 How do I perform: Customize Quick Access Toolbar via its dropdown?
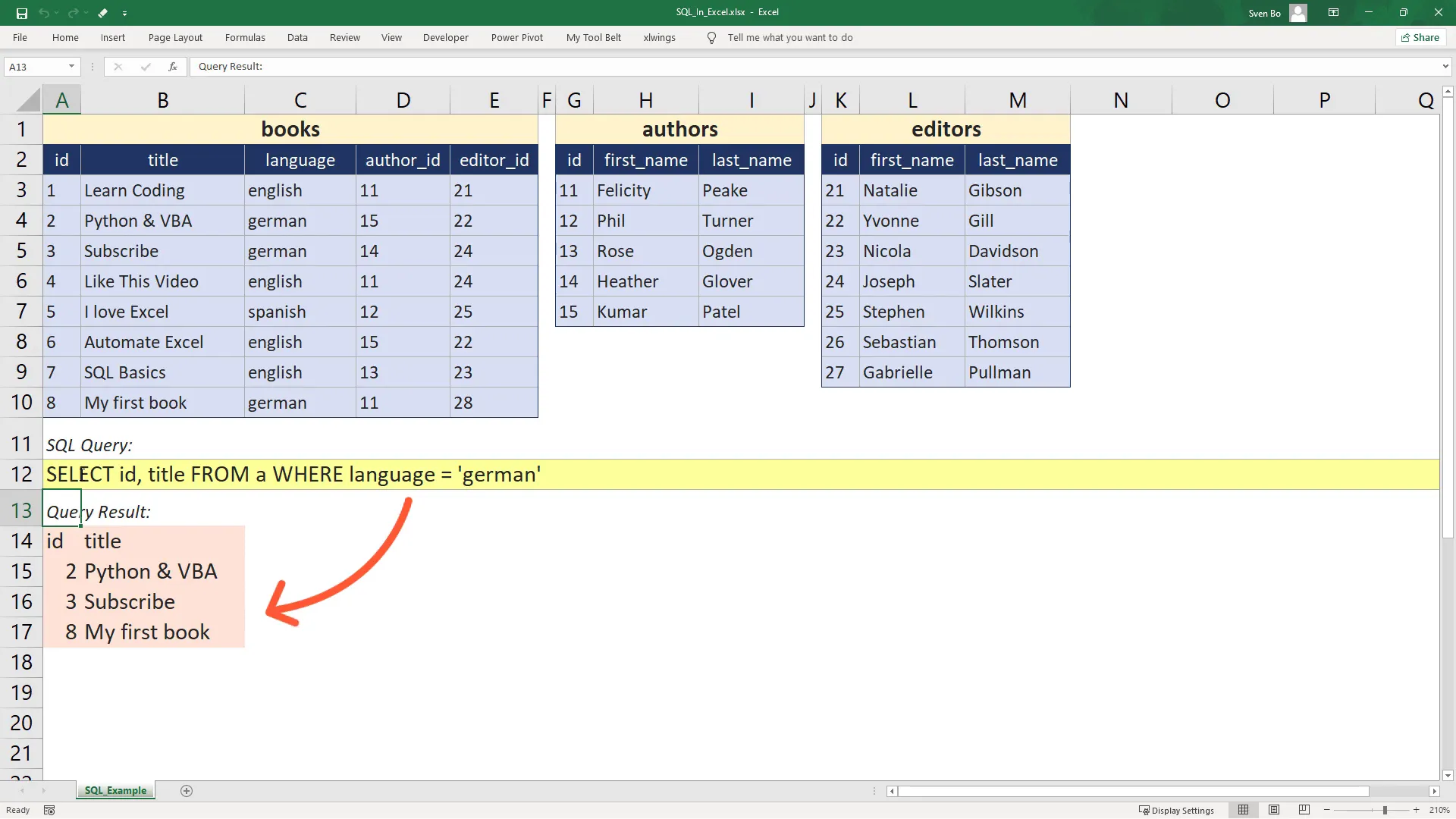coord(125,13)
